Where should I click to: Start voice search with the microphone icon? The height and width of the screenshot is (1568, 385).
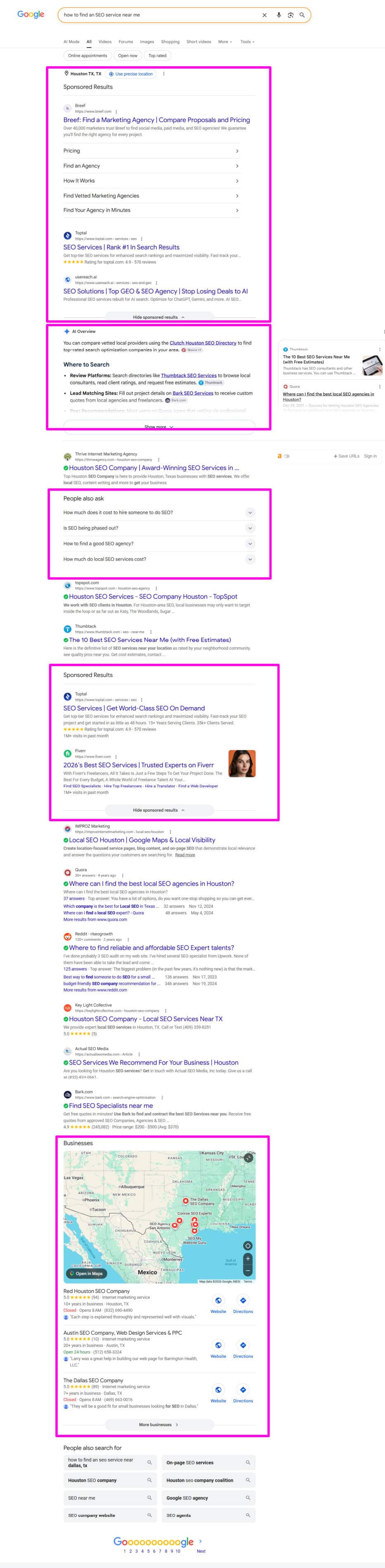click(279, 15)
